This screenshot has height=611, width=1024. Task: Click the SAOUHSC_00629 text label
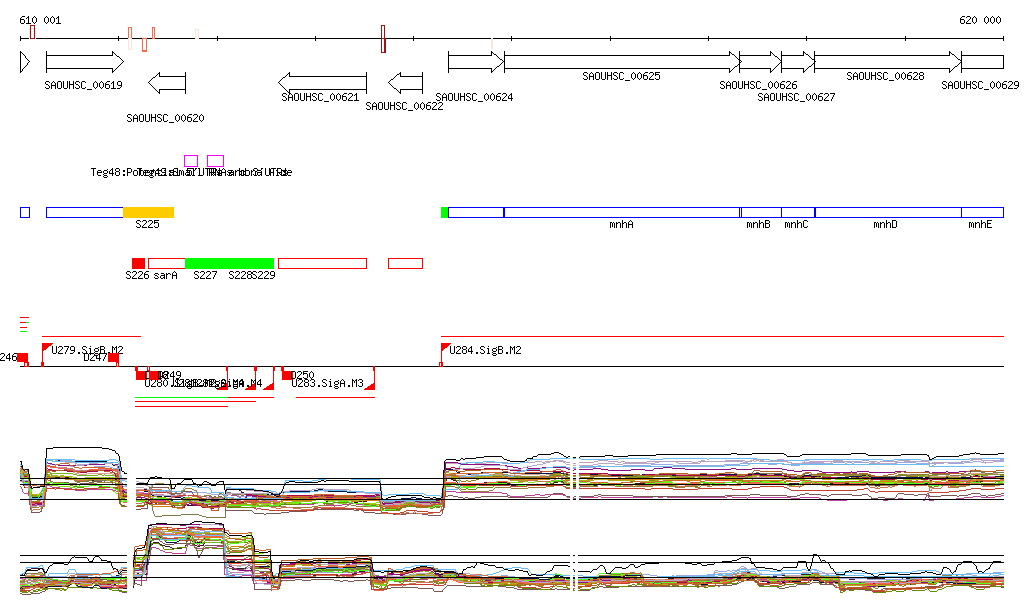[980, 86]
